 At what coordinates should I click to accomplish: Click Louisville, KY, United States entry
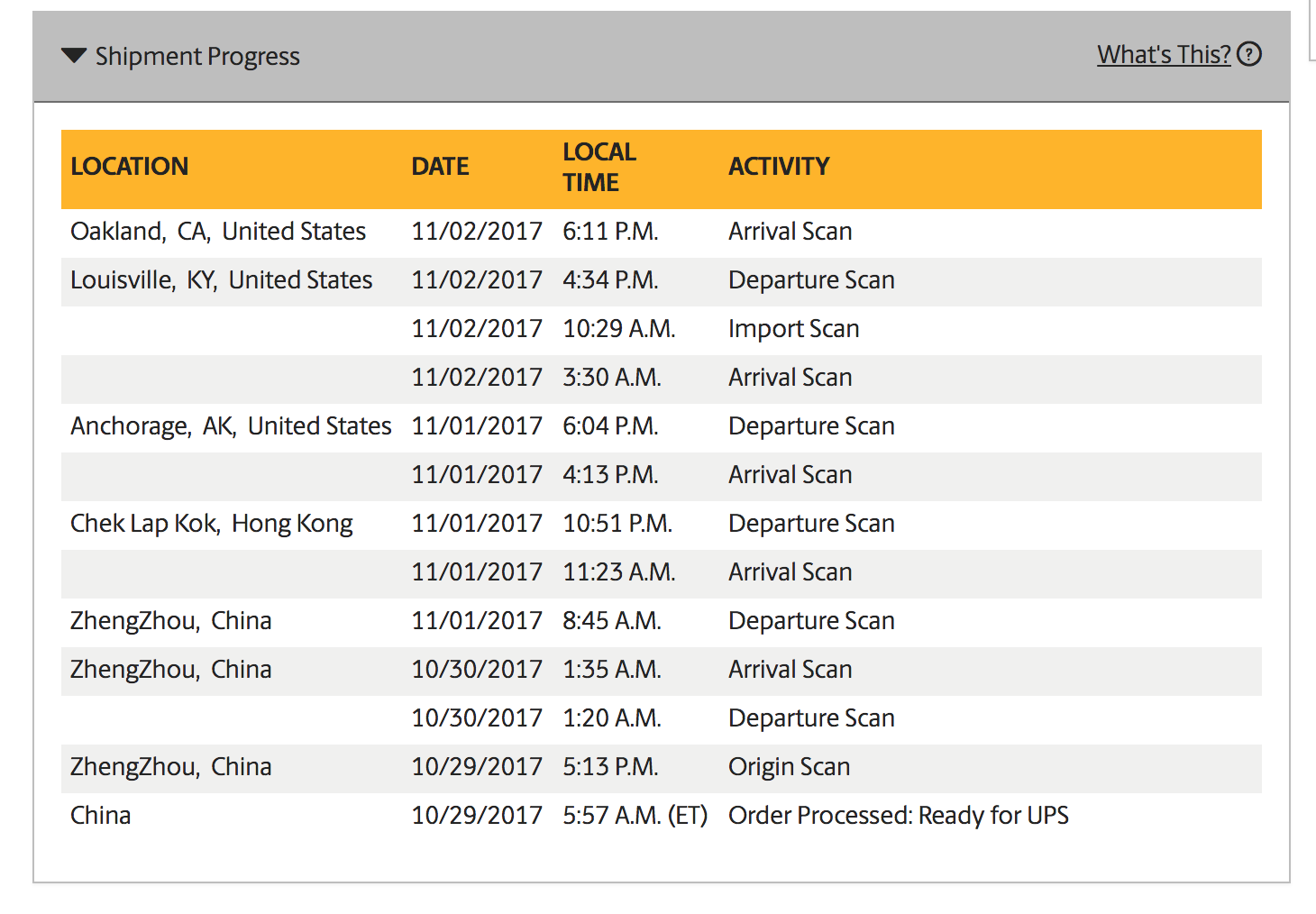click(x=221, y=280)
